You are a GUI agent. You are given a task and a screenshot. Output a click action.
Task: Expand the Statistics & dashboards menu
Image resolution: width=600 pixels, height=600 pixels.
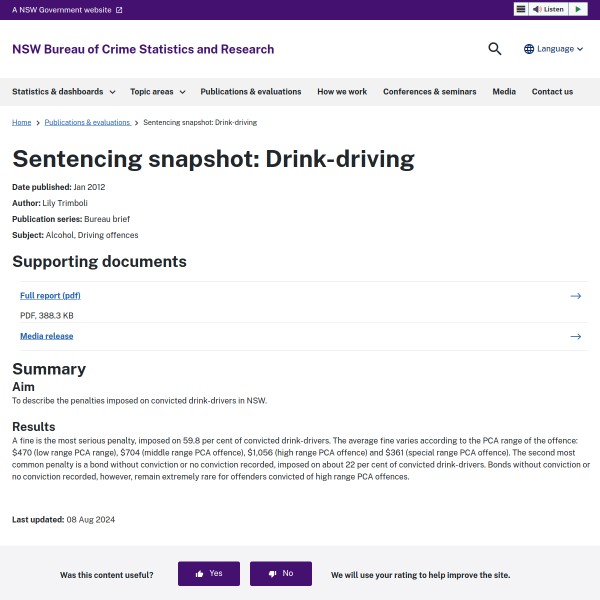63,92
